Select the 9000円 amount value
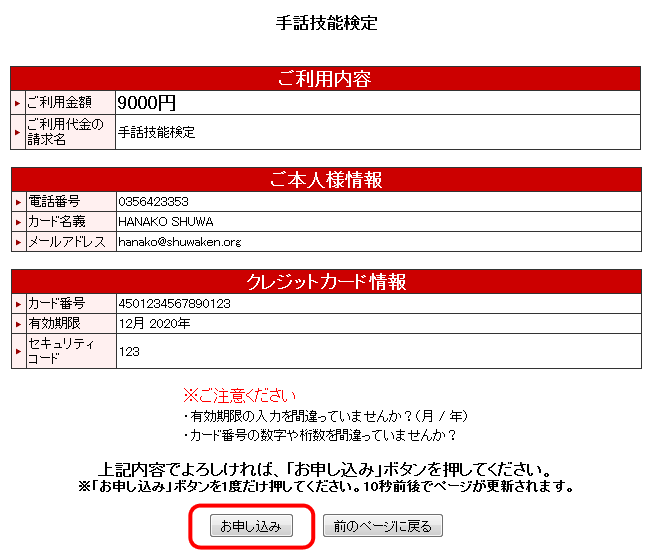Viewport: 652px width, 556px height. pos(146,103)
